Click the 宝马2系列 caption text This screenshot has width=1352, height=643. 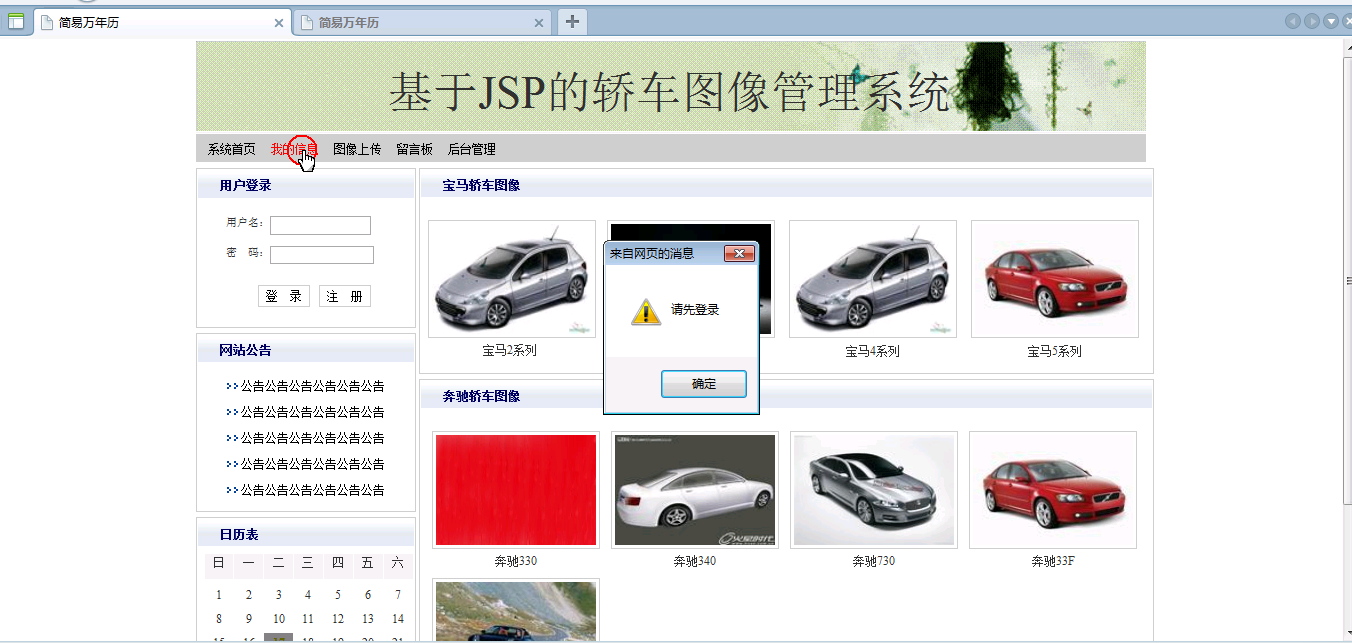click(x=509, y=351)
